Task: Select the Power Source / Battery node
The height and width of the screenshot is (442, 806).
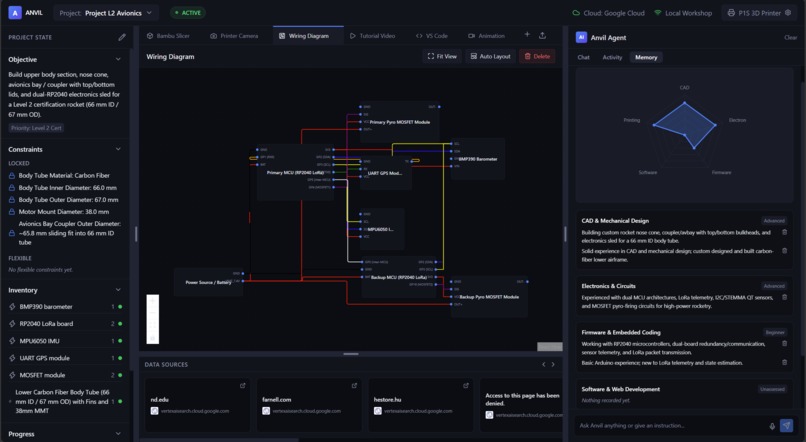Action: click(x=208, y=282)
